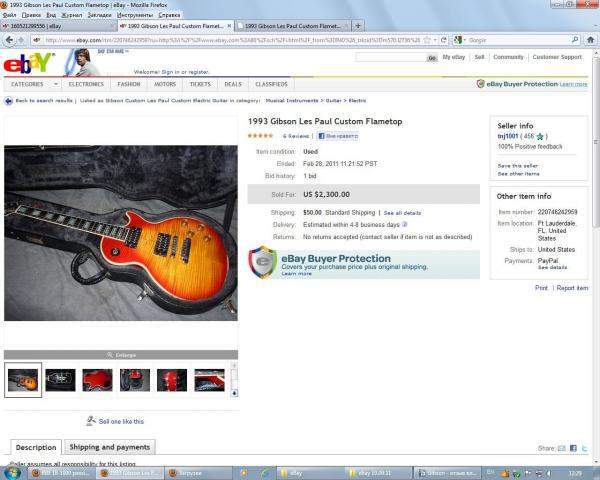600x480 pixels.
Task: Click See all details shipping link
Action: (403, 213)
